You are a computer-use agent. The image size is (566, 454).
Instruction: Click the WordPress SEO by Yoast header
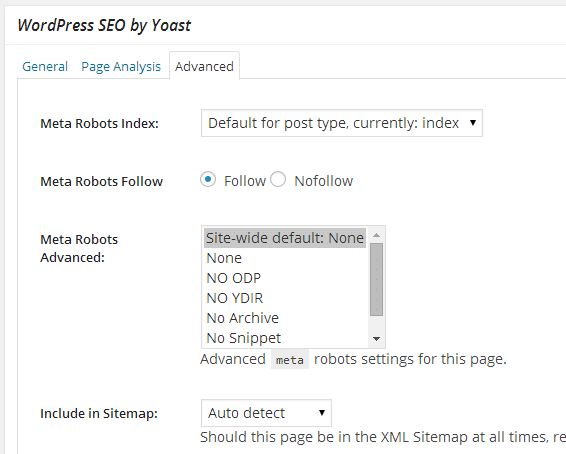[x=104, y=25]
